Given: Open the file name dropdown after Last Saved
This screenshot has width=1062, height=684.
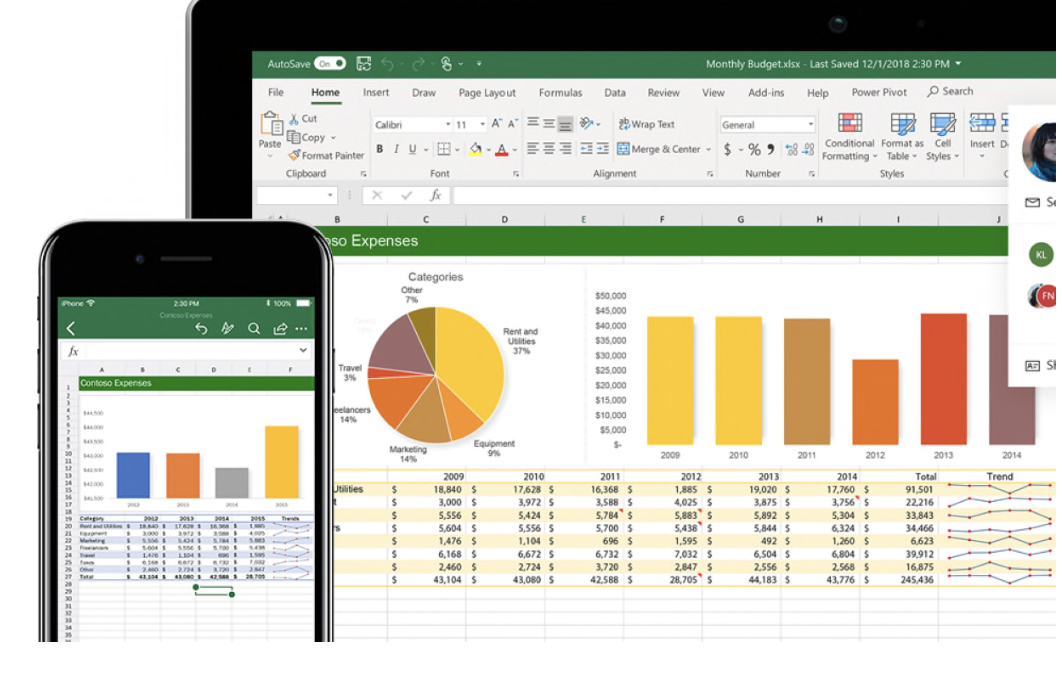Looking at the screenshot, I should (x=958, y=64).
